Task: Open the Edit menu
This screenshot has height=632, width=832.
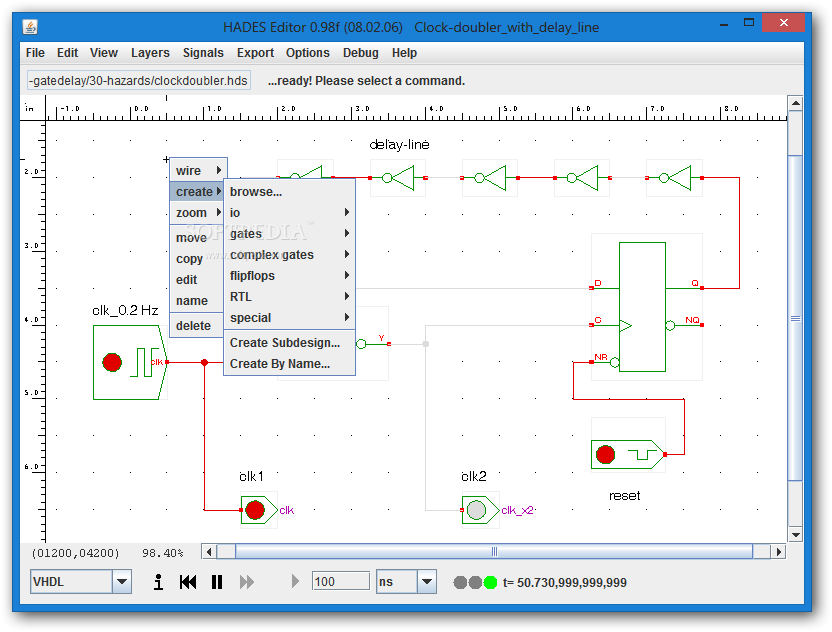Action: pyautogui.click(x=67, y=53)
